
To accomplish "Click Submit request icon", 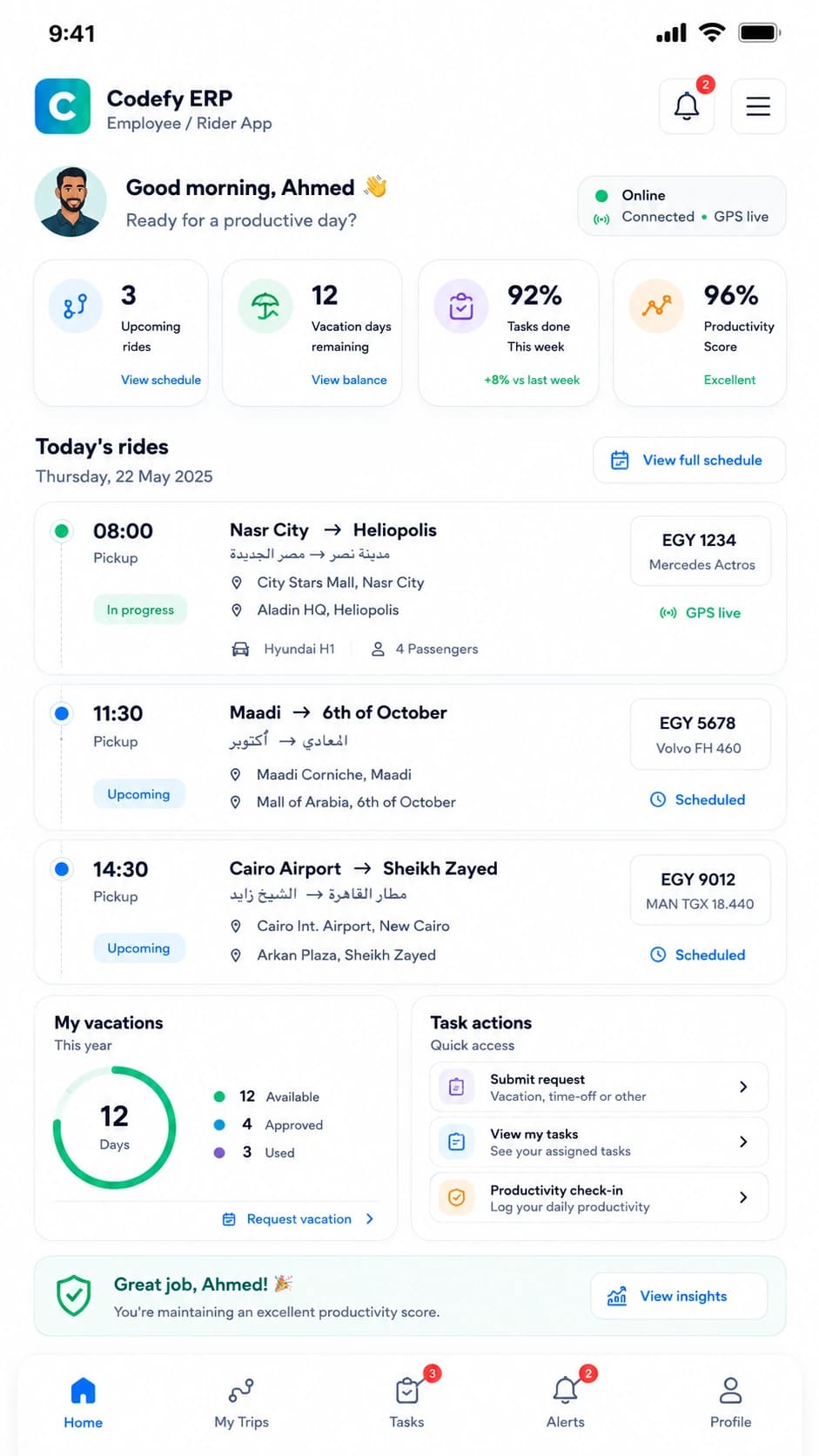I will (456, 1087).
